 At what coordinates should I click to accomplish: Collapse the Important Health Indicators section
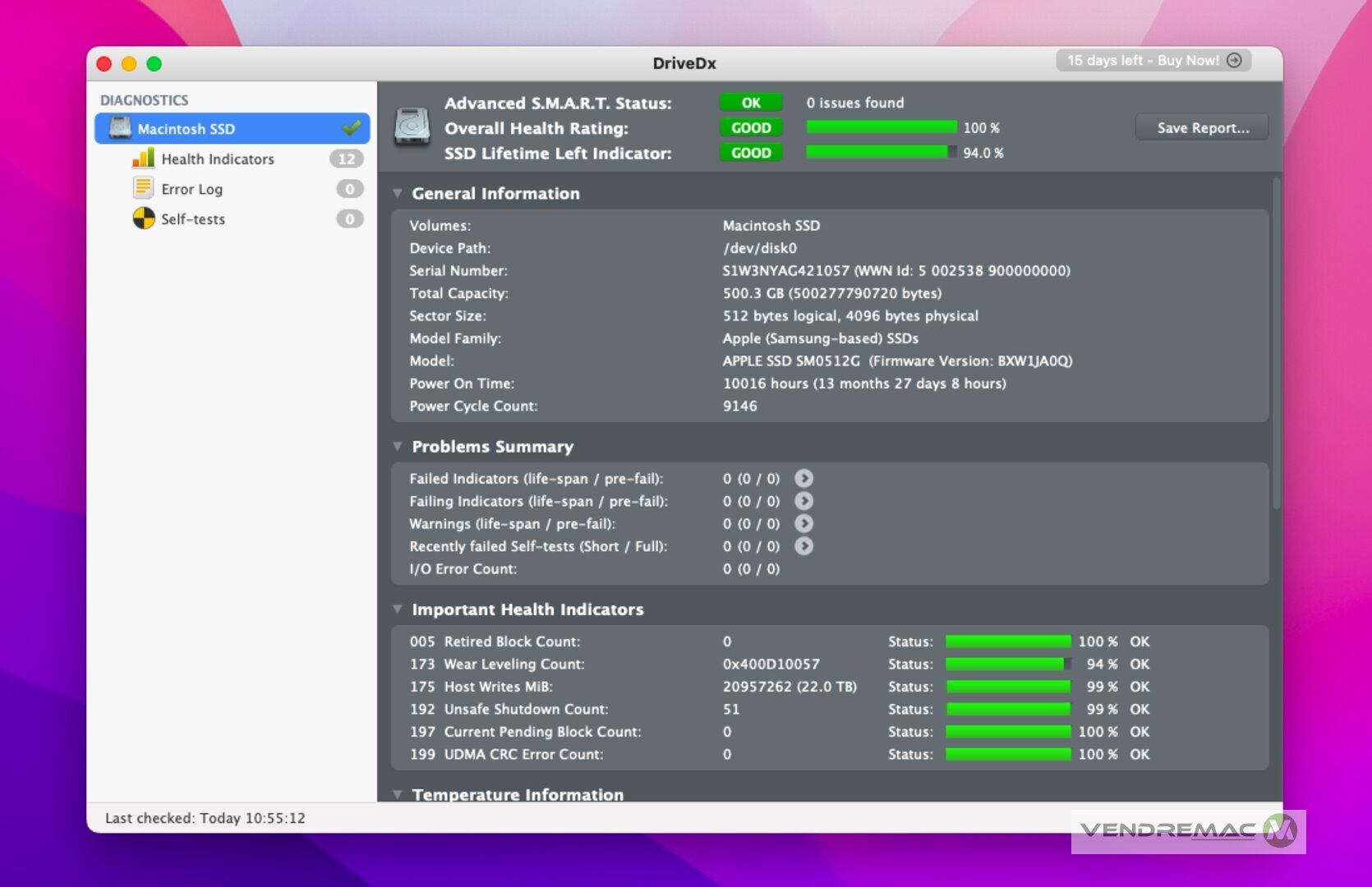pyautogui.click(x=398, y=609)
